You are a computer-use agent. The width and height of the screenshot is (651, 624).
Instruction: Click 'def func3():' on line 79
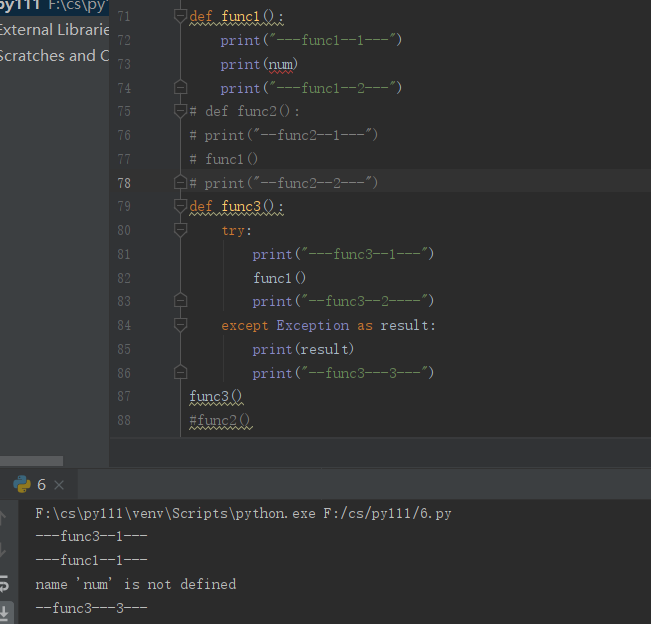click(236, 206)
